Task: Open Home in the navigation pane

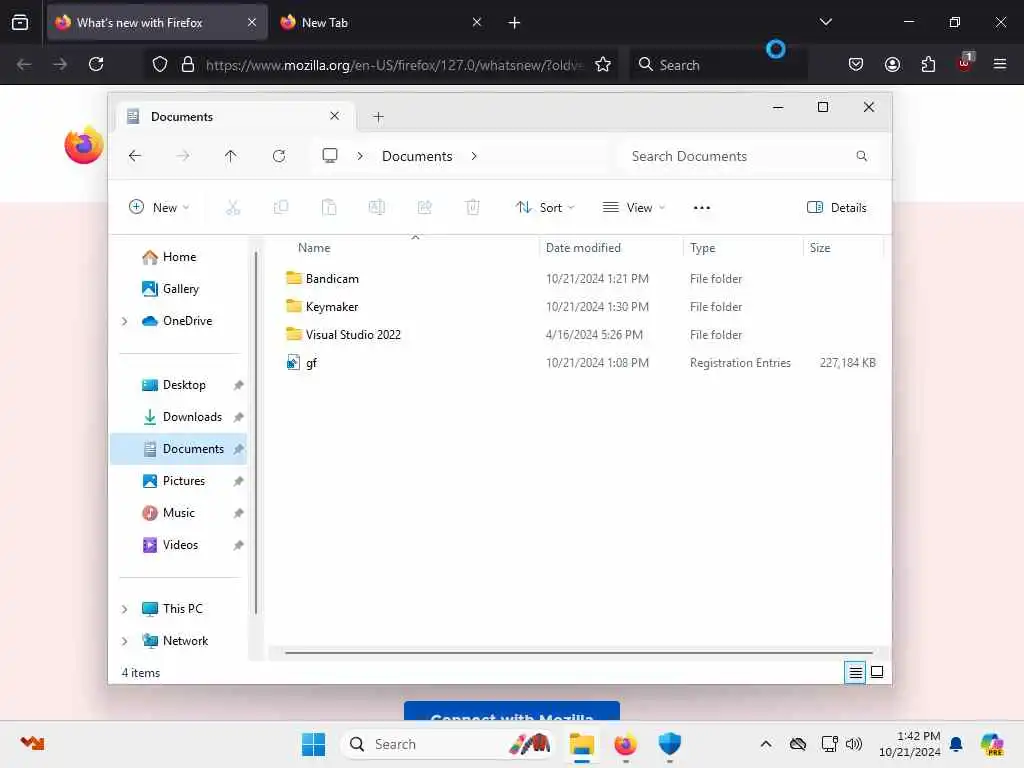Action: point(179,257)
